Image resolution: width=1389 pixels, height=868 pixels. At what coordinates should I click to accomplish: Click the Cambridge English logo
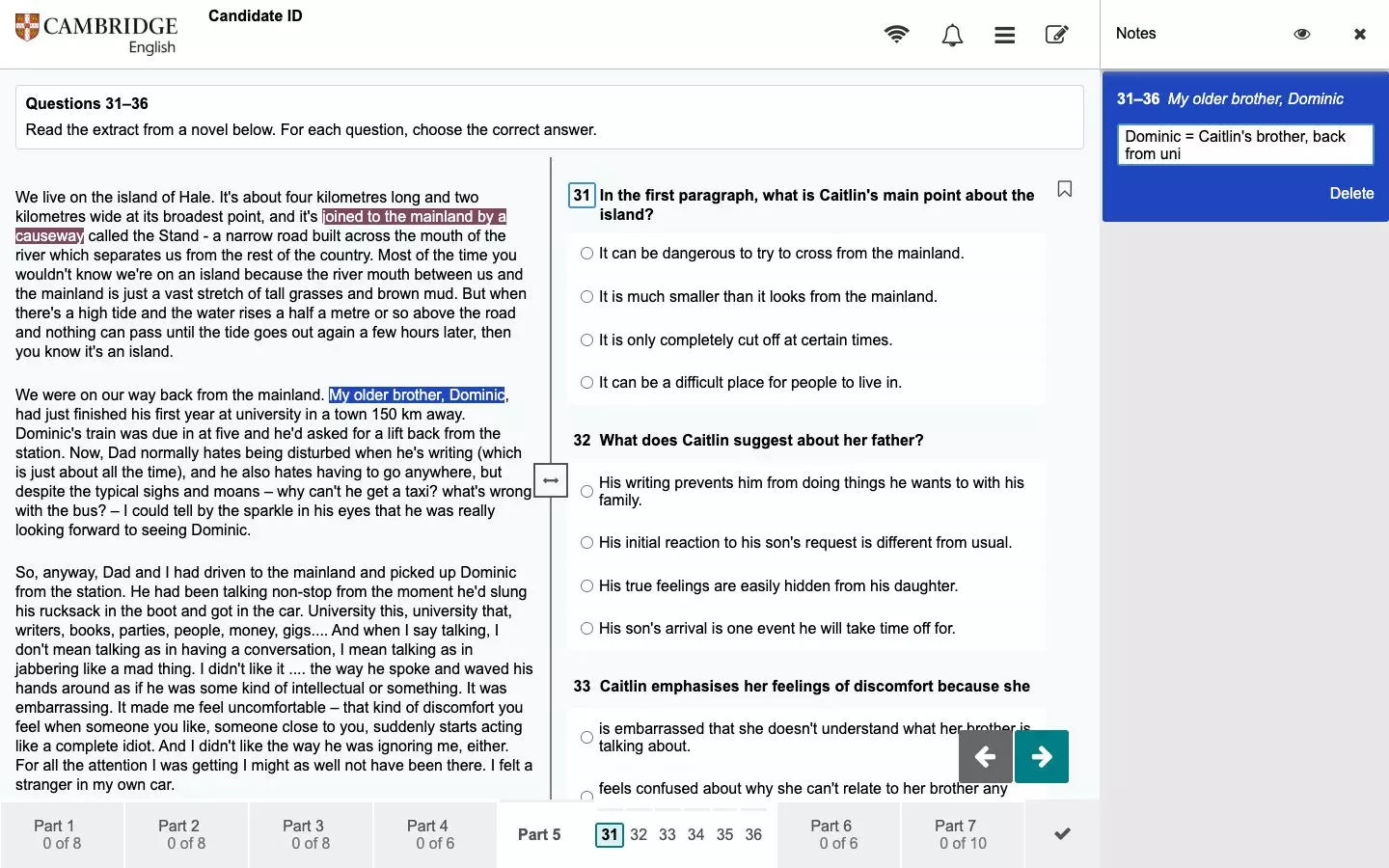(x=96, y=35)
